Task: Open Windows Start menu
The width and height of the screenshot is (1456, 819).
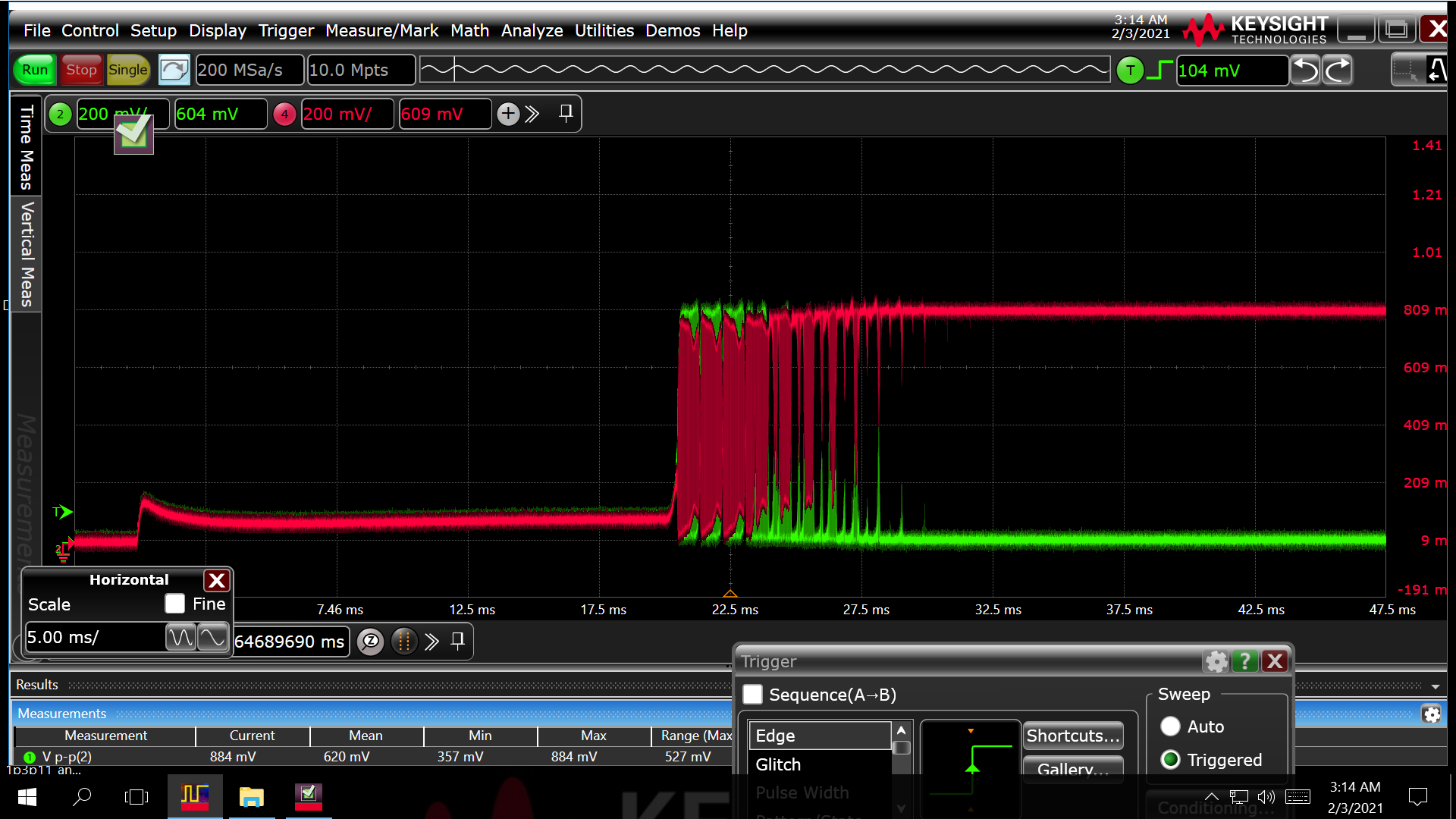Action: point(27,797)
